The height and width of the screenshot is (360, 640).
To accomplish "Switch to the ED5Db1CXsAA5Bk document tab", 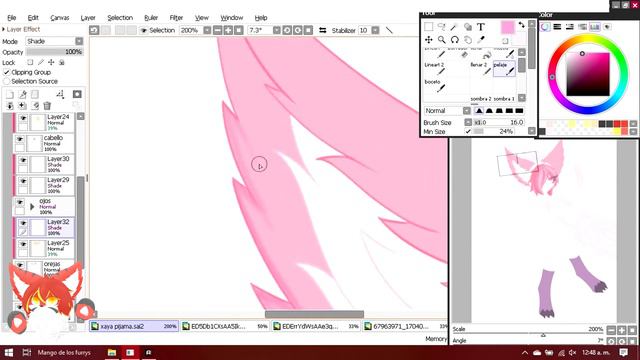I will (x=225, y=327).
